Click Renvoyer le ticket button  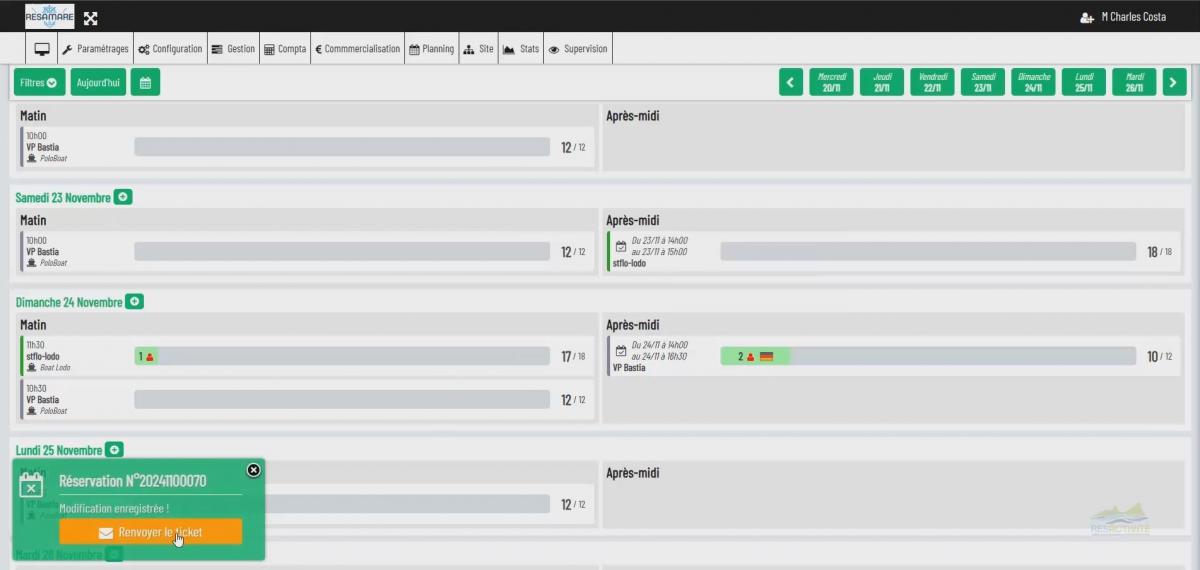[150, 532]
